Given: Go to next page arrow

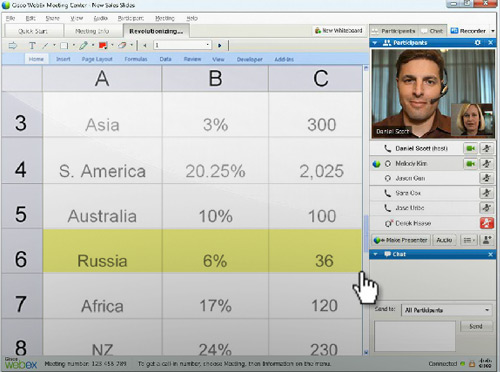Looking at the screenshot, I should [x=219, y=45].
